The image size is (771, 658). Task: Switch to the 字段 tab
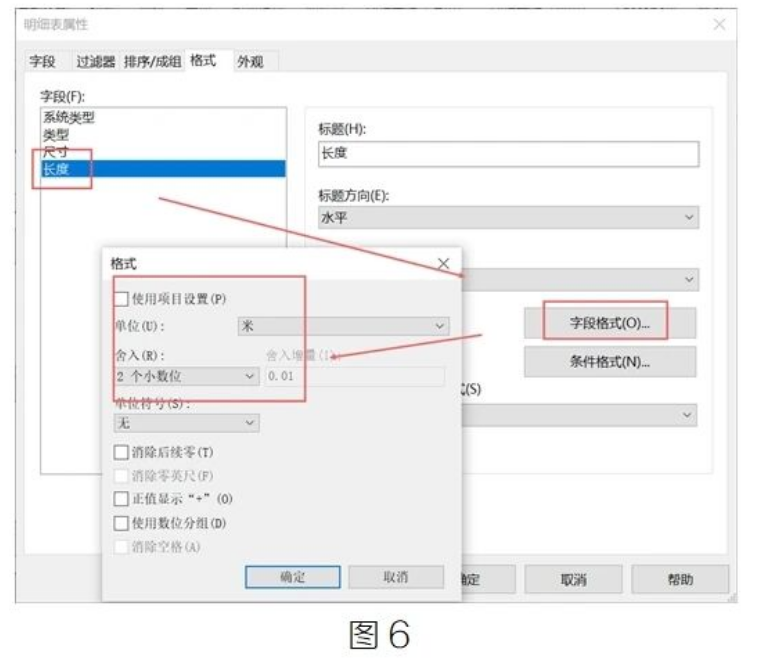[x=43, y=62]
